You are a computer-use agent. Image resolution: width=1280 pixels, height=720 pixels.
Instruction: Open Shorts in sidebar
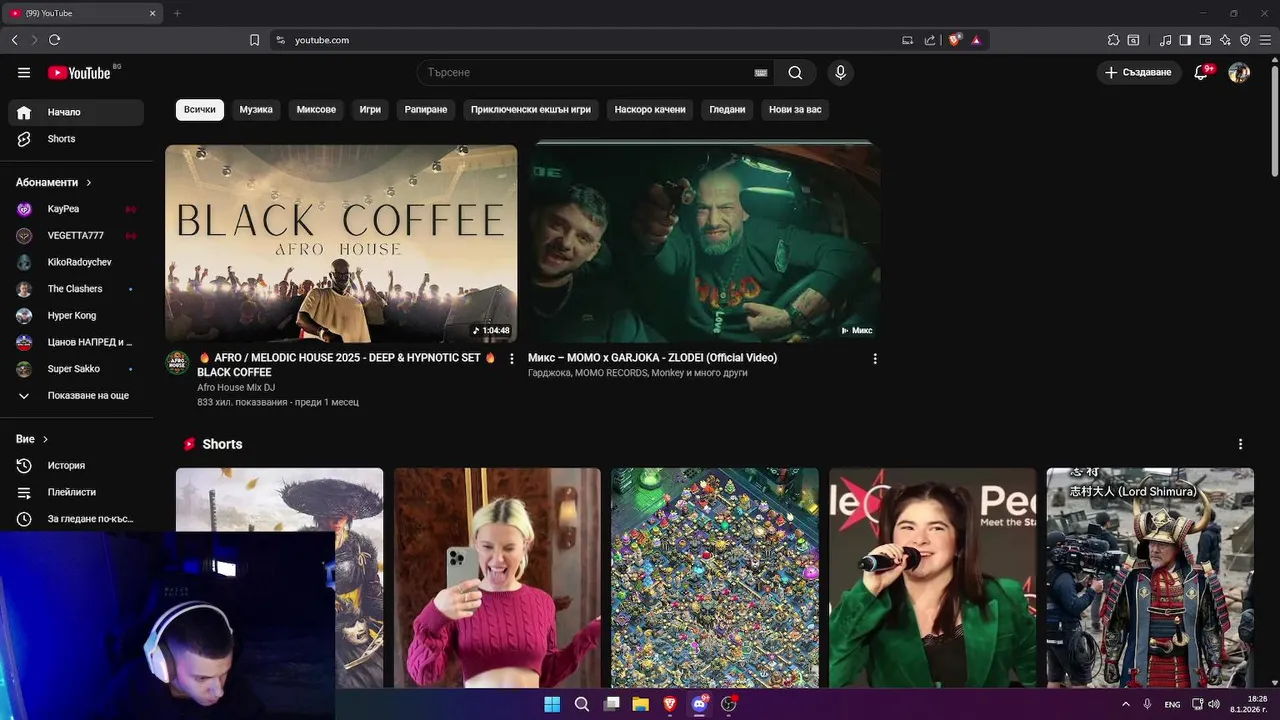click(x=76, y=139)
